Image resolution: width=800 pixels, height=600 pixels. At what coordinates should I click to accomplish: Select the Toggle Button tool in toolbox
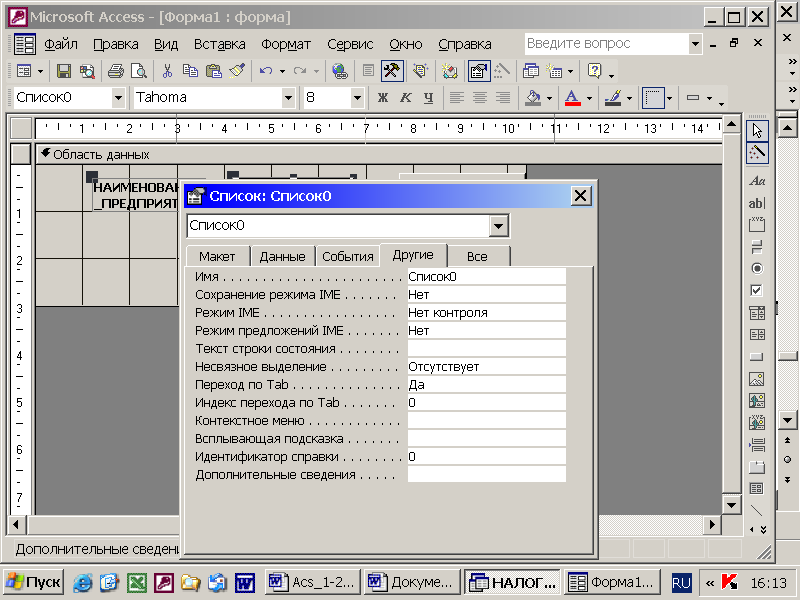tap(757, 247)
